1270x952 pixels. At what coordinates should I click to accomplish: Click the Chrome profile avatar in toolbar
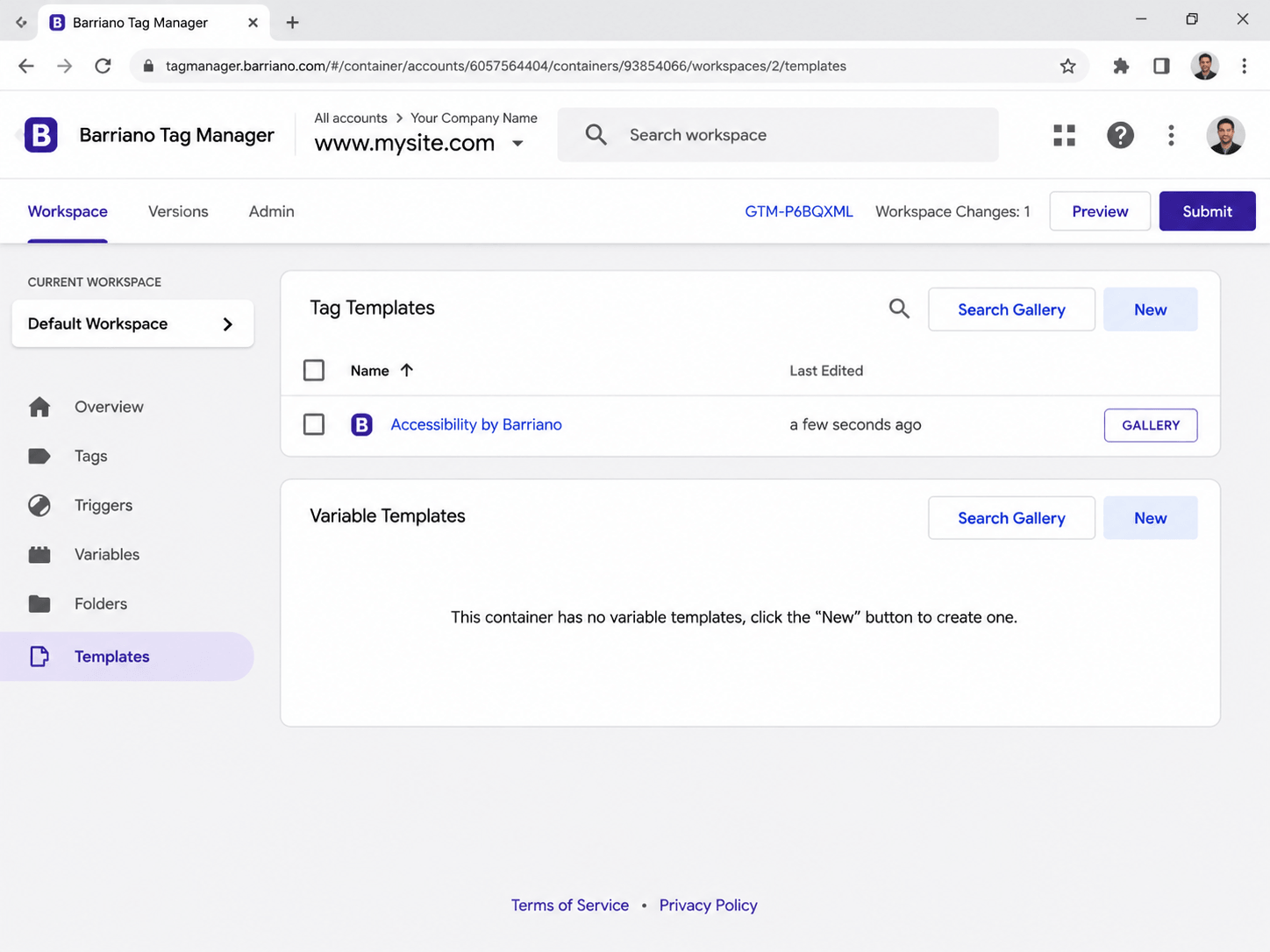pyautogui.click(x=1204, y=66)
